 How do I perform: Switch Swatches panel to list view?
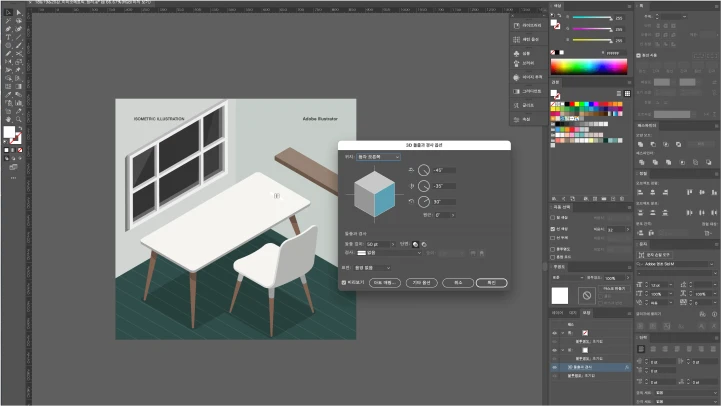pyautogui.click(x=619, y=93)
